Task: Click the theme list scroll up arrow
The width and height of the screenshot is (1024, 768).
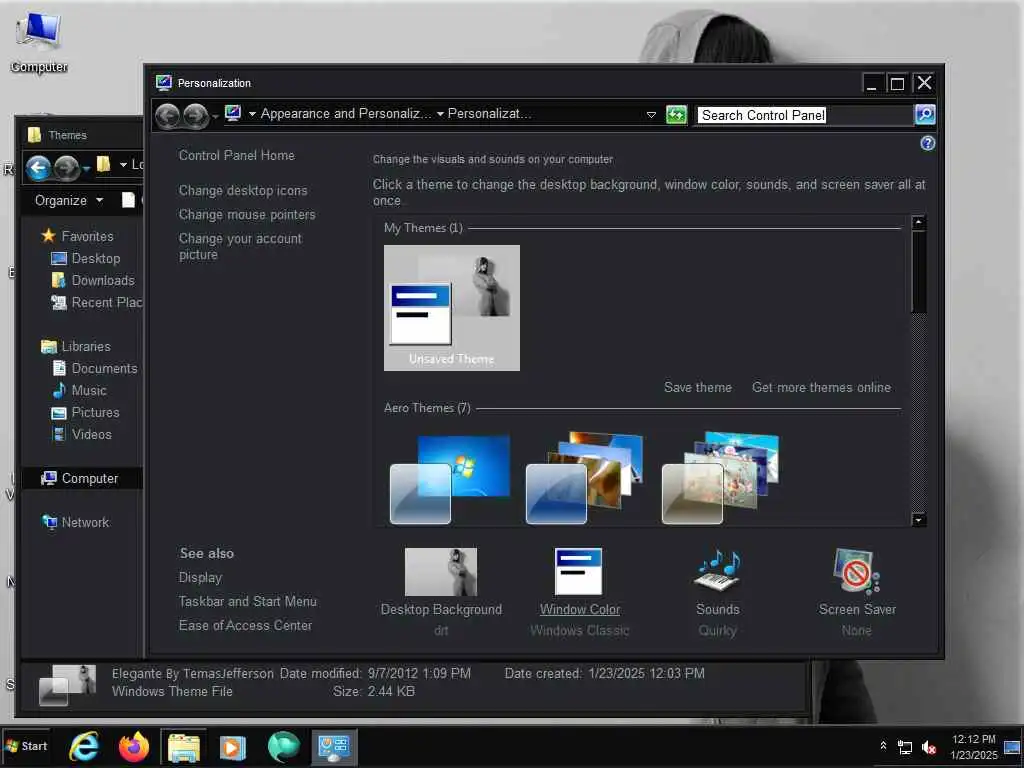Action: tap(918, 223)
